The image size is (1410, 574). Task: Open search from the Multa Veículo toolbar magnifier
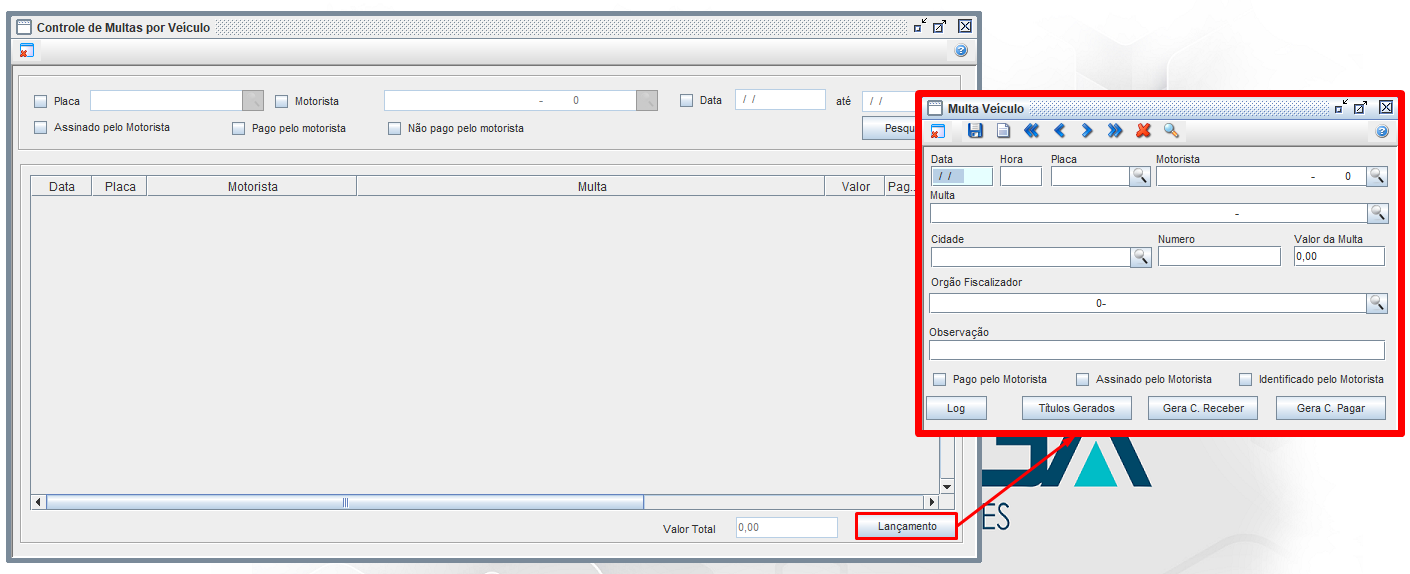(x=1171, y=131)
